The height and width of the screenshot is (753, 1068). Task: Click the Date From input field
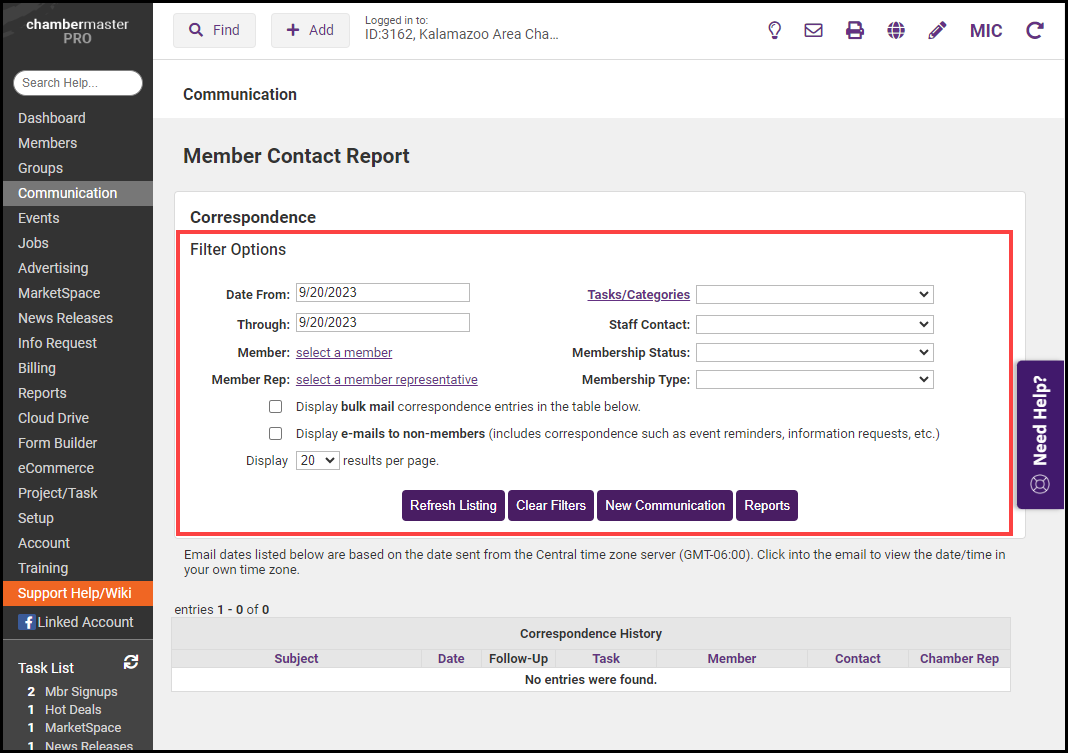[382, 293]
